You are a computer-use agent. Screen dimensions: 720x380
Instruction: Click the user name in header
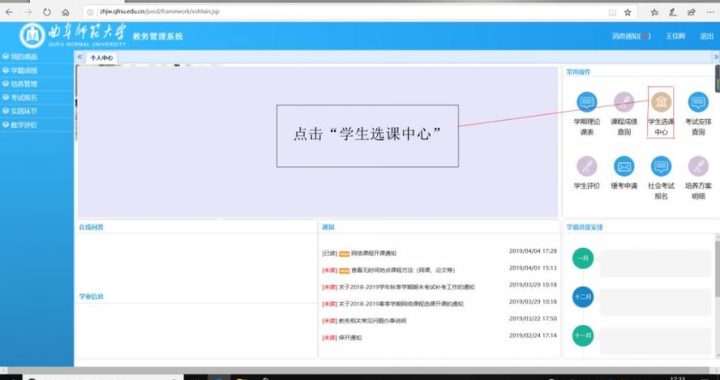coord(675,36)
